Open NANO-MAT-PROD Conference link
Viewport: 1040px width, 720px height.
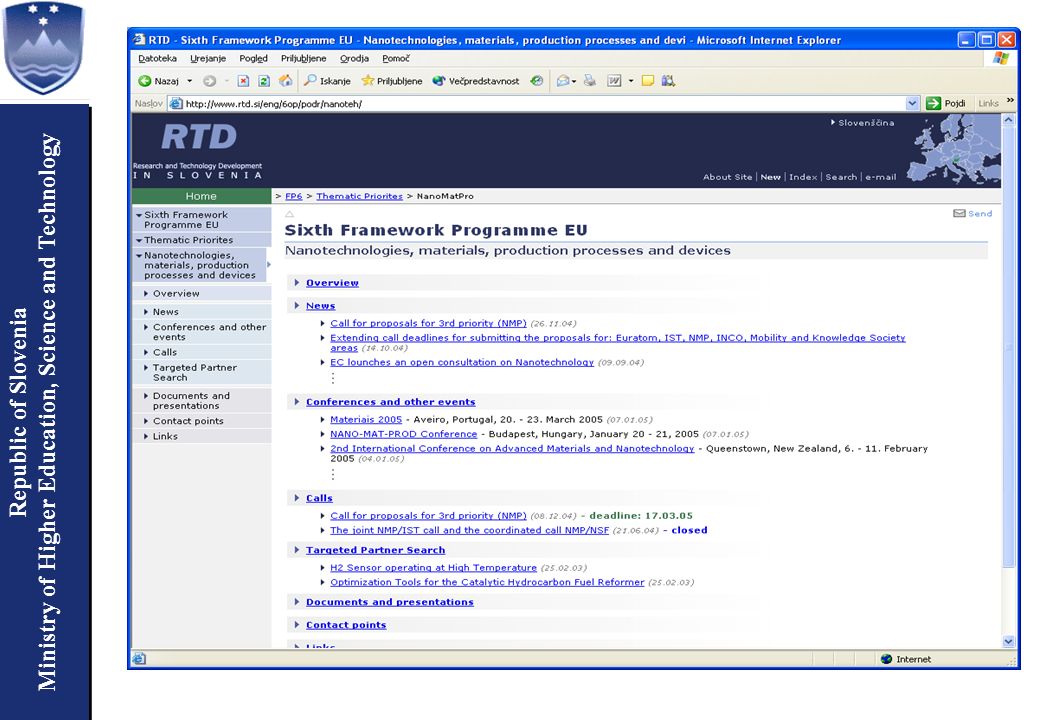pyautogui.click(x=403, y=434)
